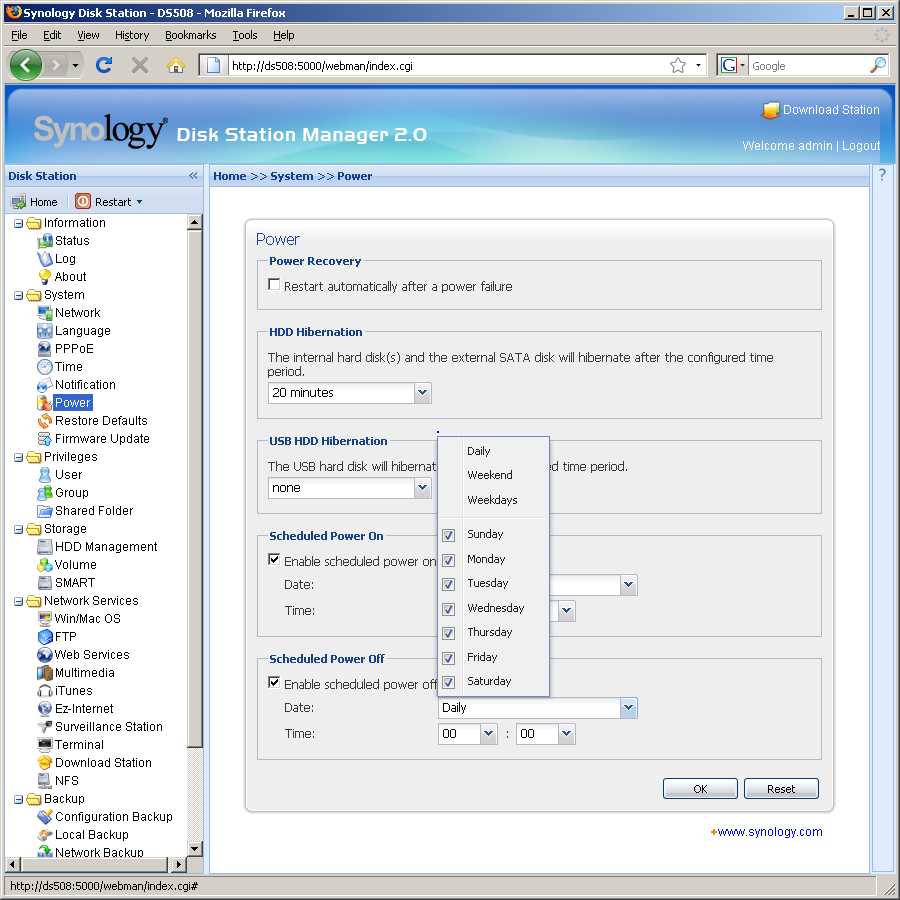Screen dimensions: 900x900
Task: Open Scheduled Power Off minute dropdown
Action: [x=545, y=734]
